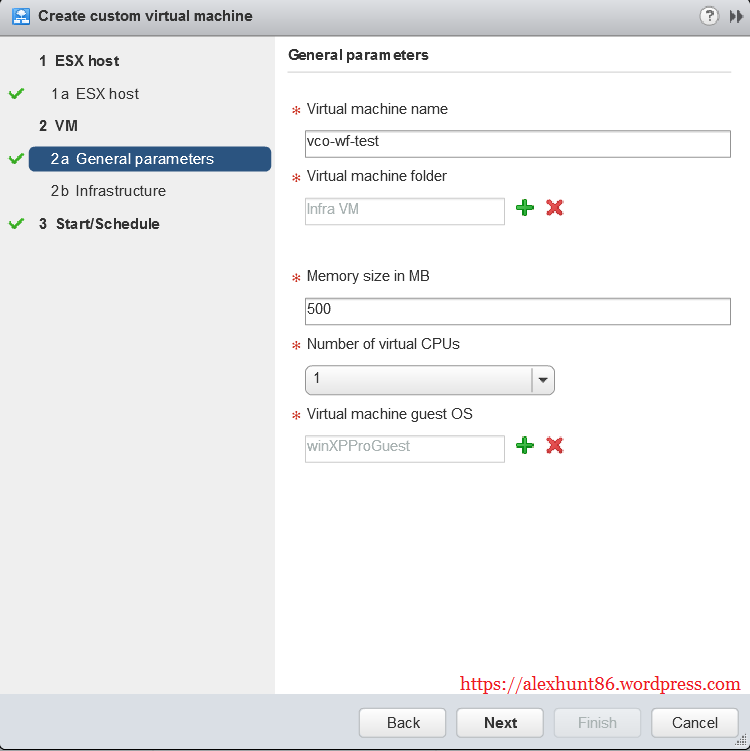Click the virtual machine icon in title bar

20,16
